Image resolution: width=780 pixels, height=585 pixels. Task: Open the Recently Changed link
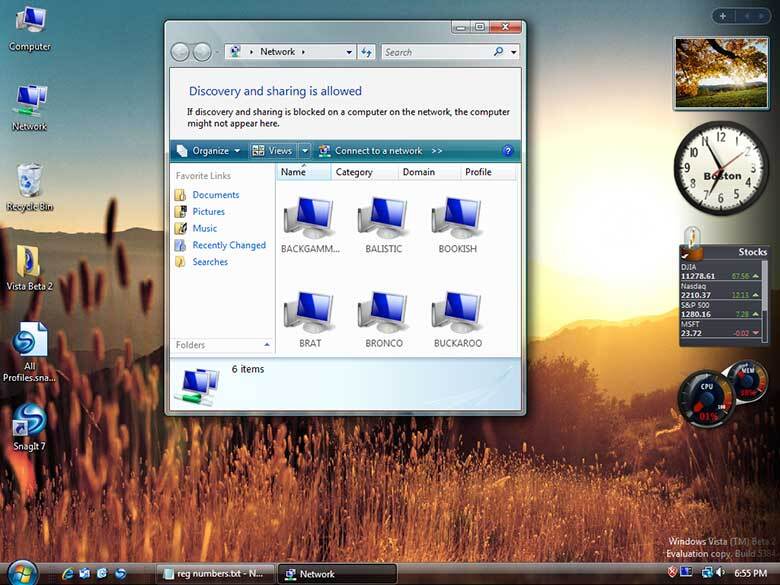coord(220,245)
